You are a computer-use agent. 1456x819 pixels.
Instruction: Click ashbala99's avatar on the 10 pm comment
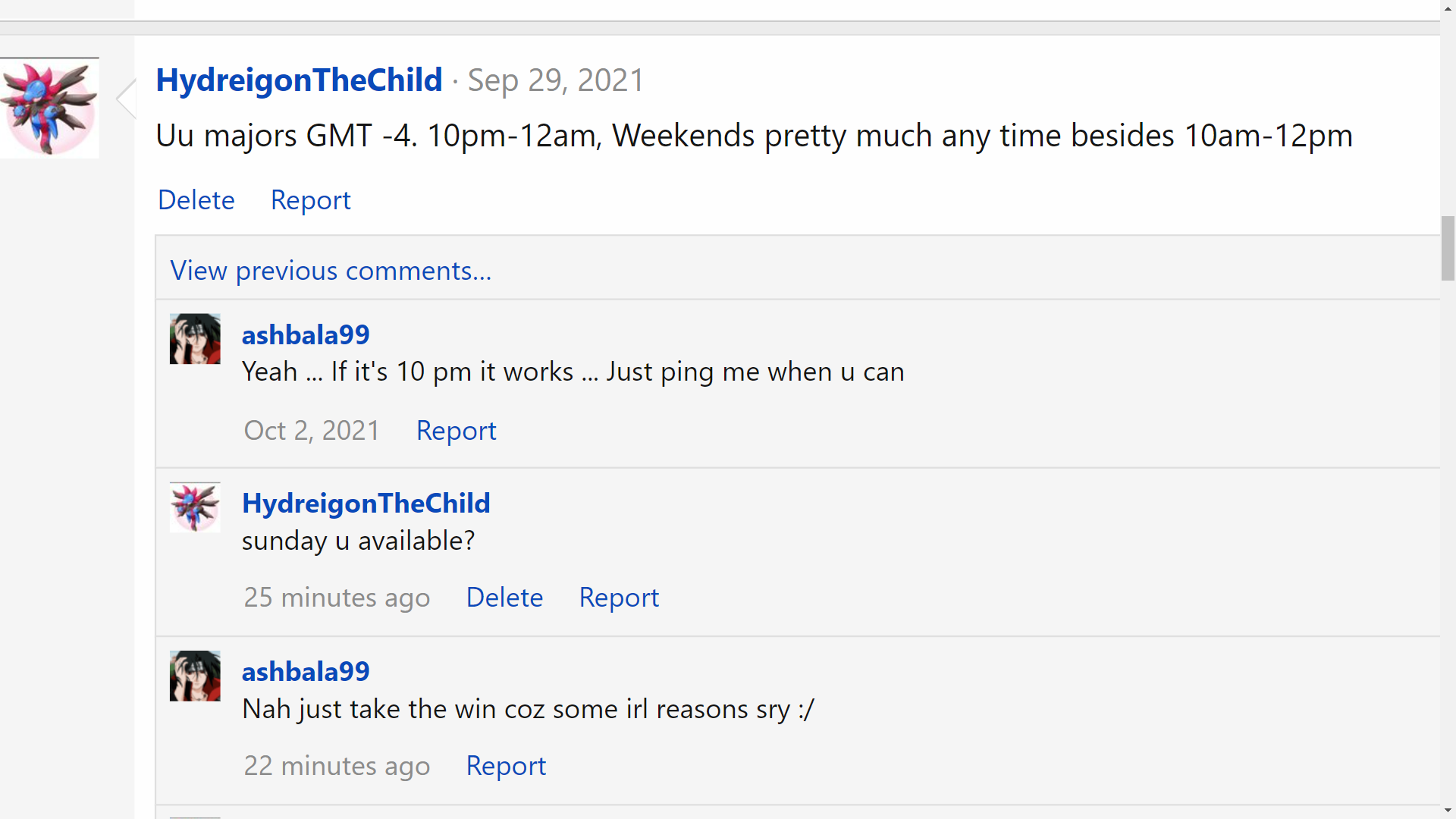click(195, 339)
